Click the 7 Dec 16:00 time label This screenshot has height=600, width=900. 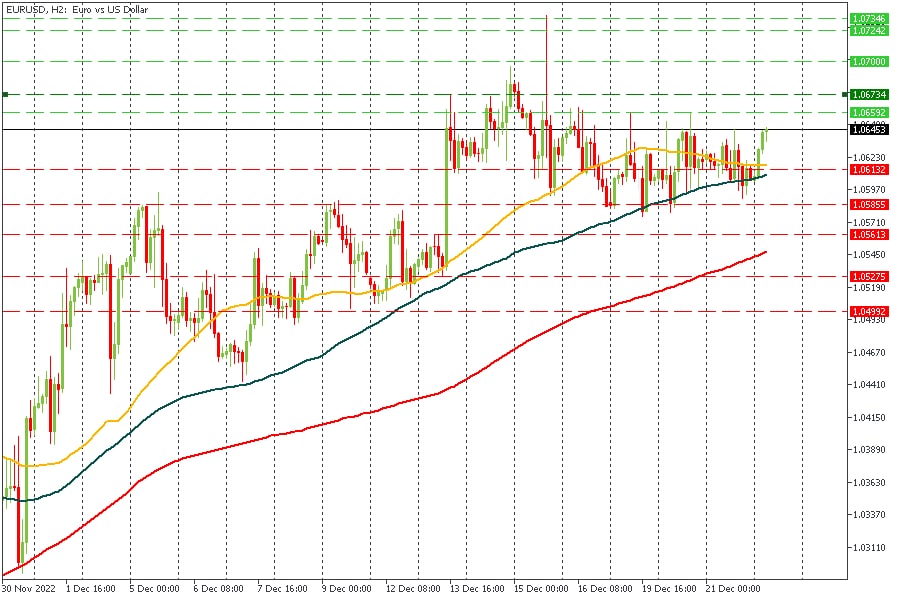click(x=282, y=589)
